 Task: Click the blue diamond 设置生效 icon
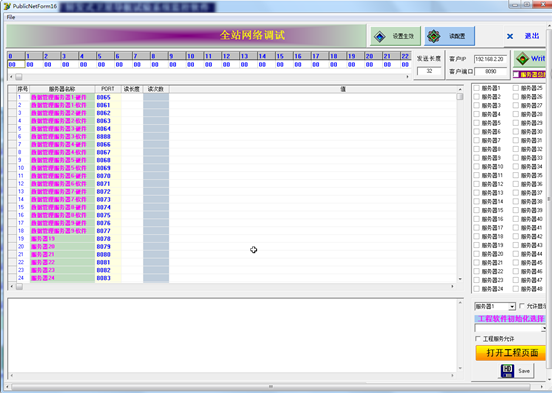(x=380, y=36)
